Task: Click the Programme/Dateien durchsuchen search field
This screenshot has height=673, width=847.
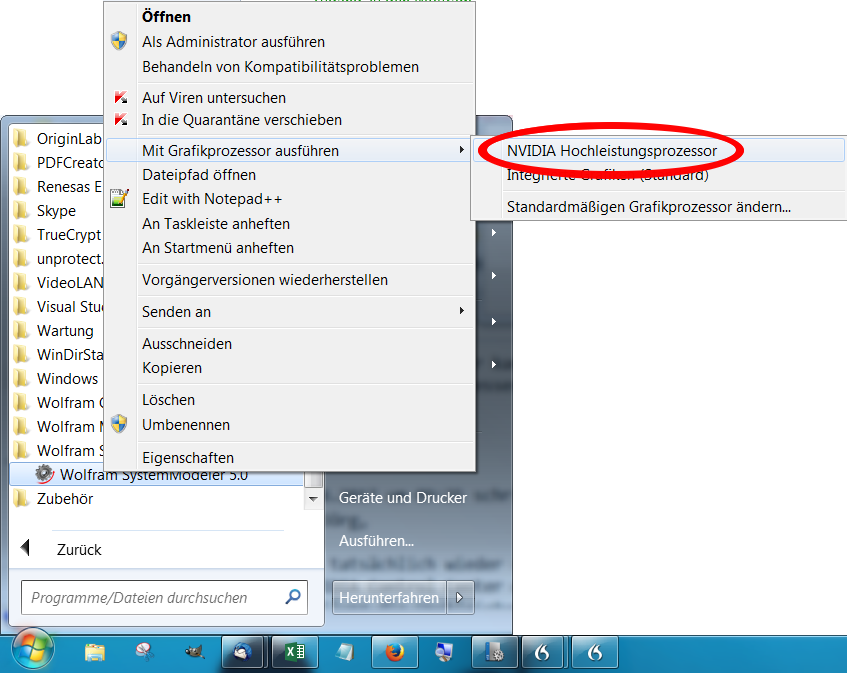Action: [164, 597]
